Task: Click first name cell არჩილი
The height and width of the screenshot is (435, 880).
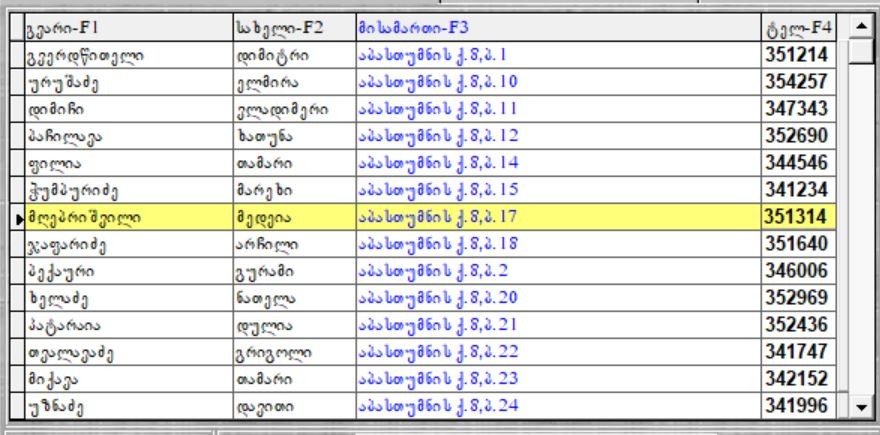Action: 295,244
